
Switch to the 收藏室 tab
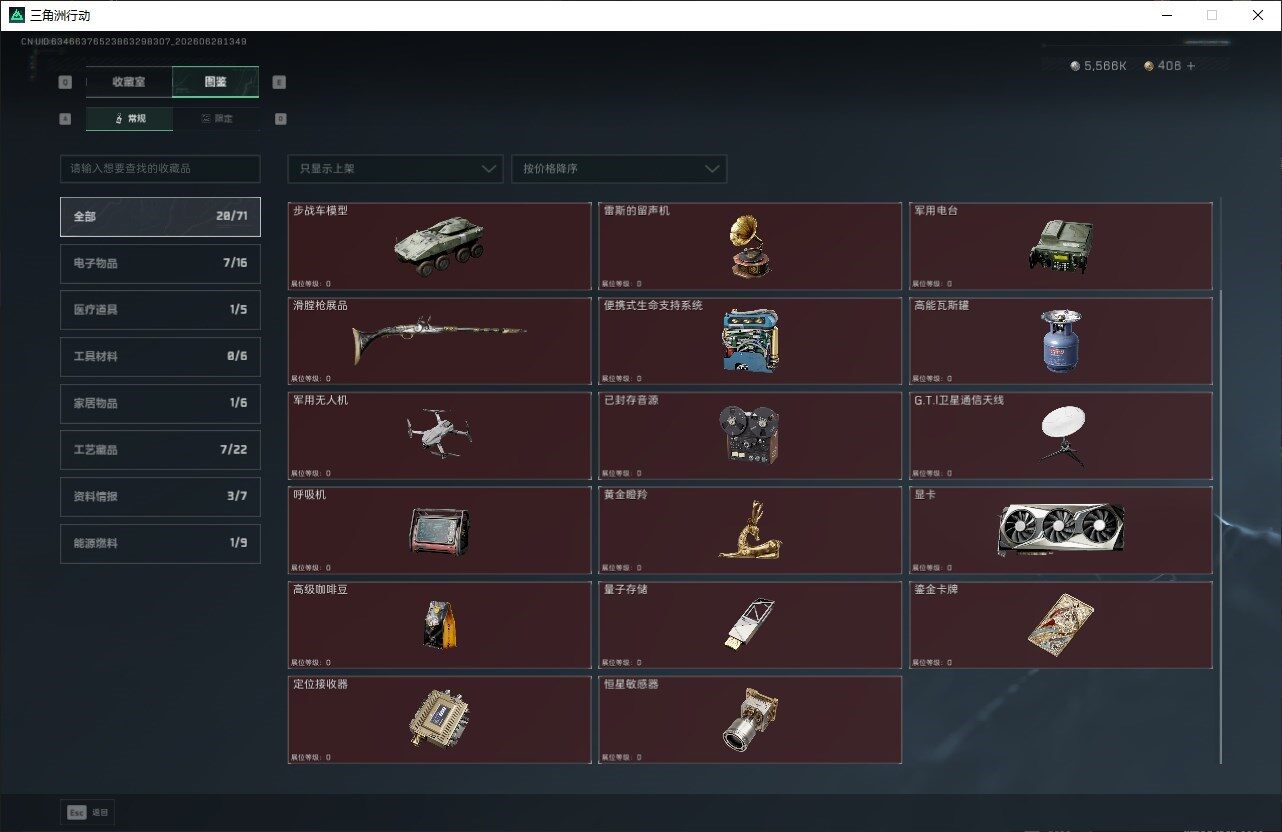pyautogui.click(x=129, y=82)
